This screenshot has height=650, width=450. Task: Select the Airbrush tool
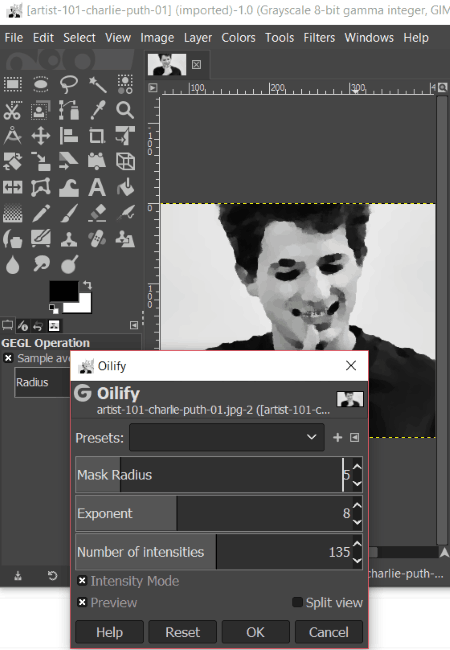[125, 213]
